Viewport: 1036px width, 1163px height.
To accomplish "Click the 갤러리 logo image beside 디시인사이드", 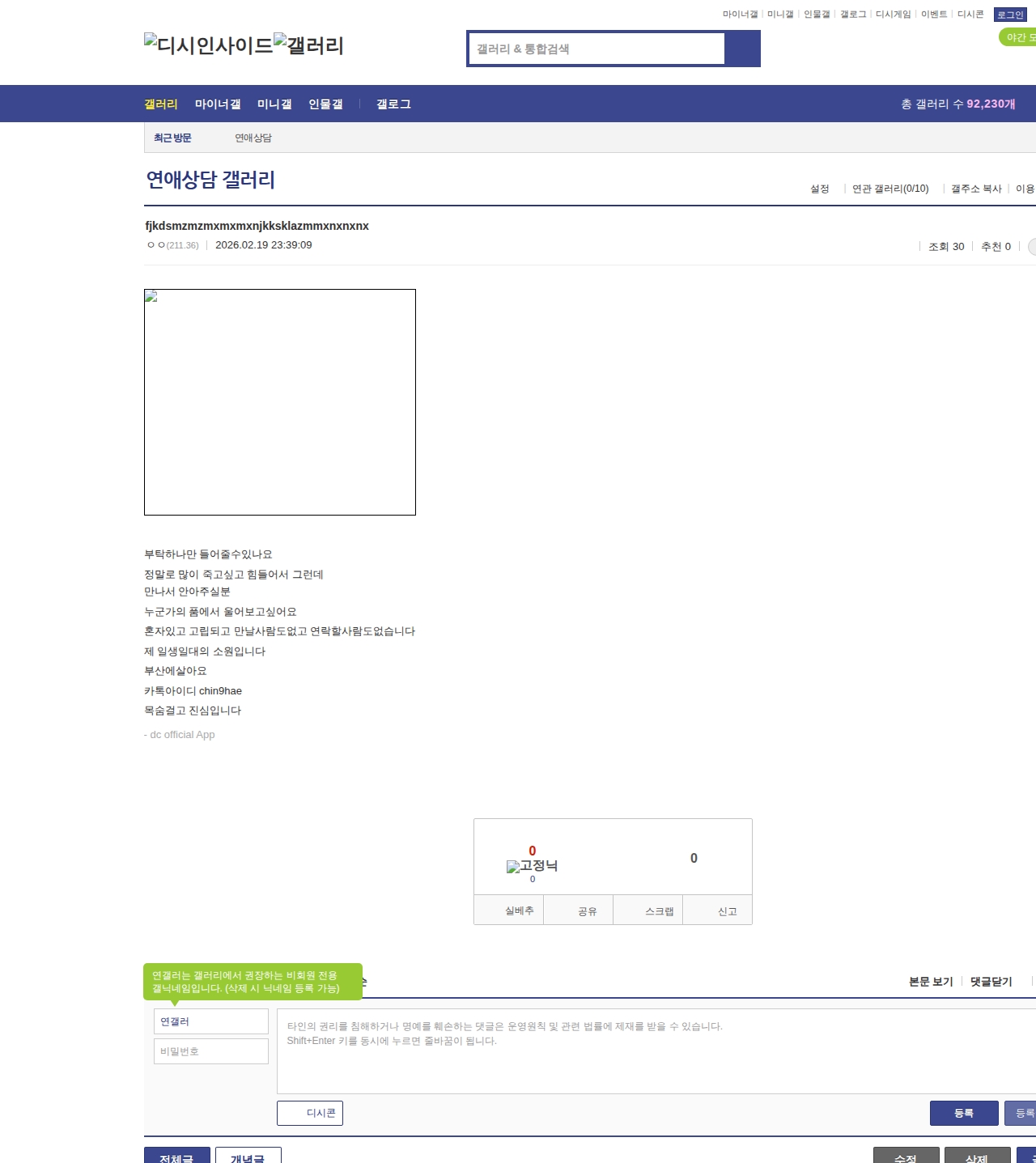I will coord(309,45).
